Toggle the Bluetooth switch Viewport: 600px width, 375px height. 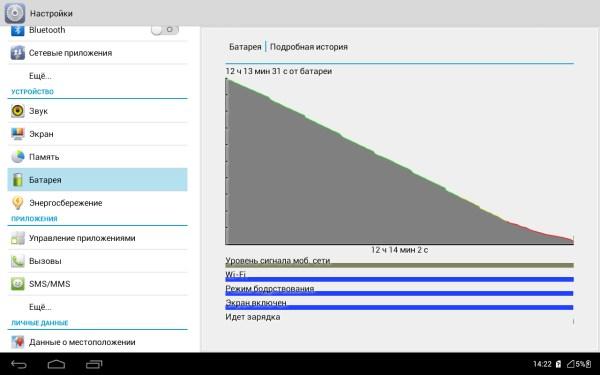tap(165, 30)
